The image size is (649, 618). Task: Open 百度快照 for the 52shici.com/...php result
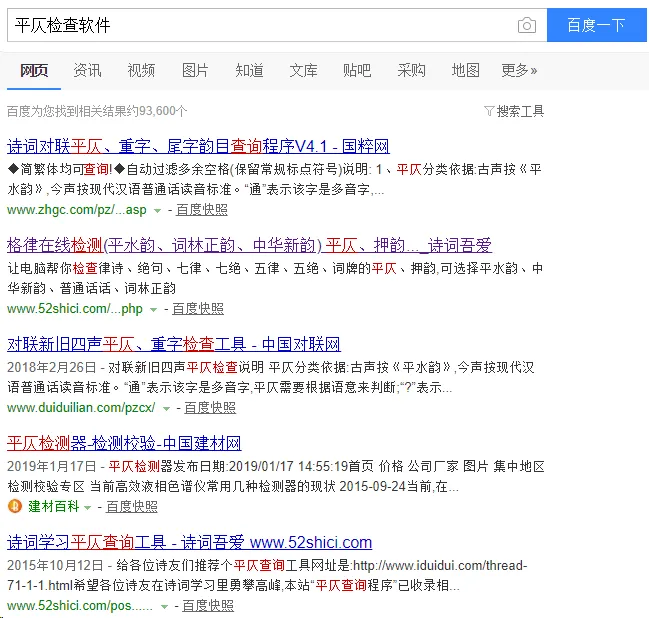pyautogui.click(x=198, y=309)
